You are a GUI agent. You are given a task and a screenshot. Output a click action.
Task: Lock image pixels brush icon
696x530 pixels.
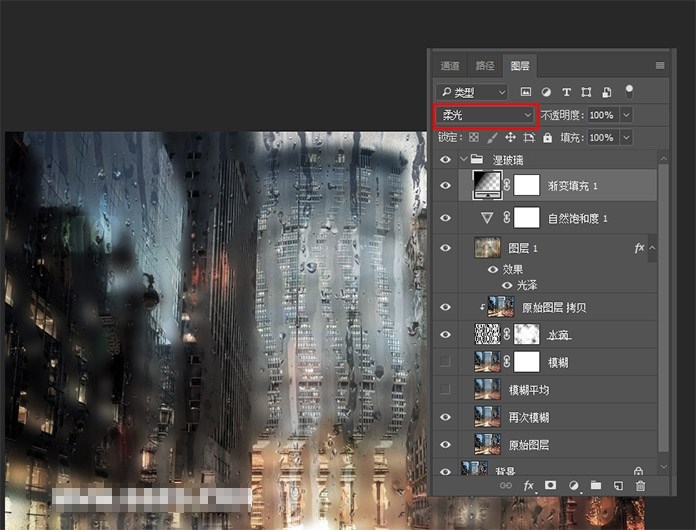coord(492,138)
